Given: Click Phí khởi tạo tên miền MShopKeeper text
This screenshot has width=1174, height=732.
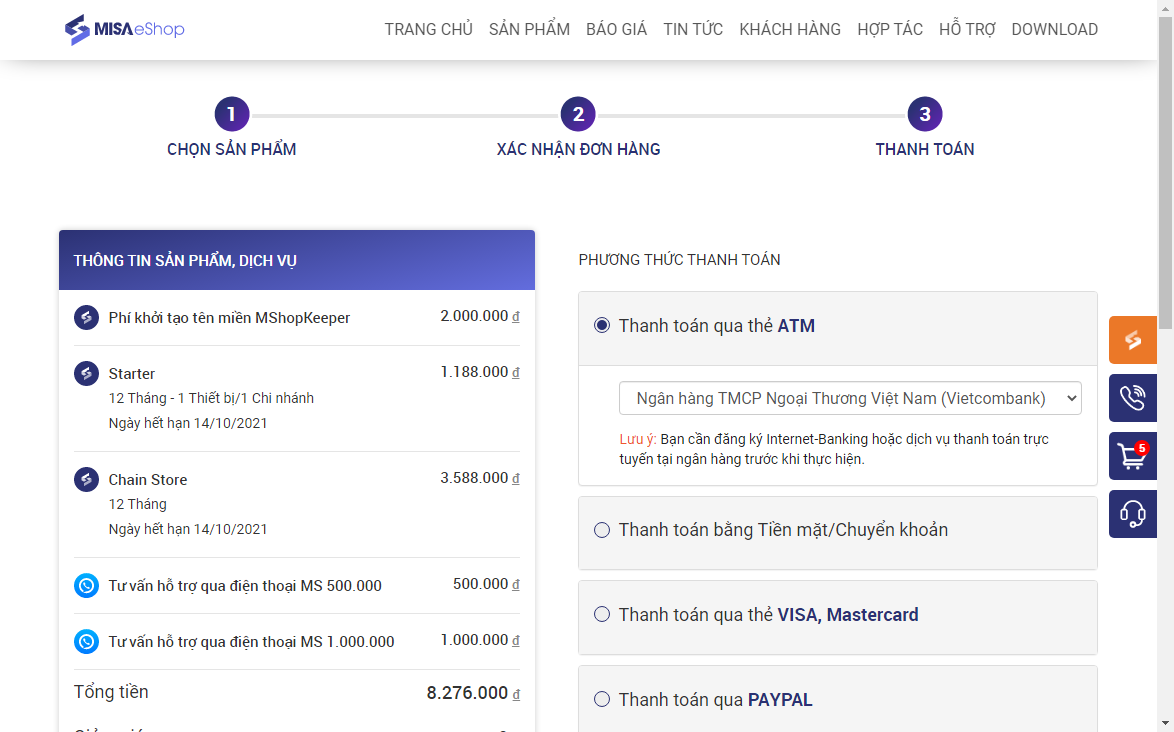Looking at the screenshot, I should pyautogui.click(x=229, y=317).
